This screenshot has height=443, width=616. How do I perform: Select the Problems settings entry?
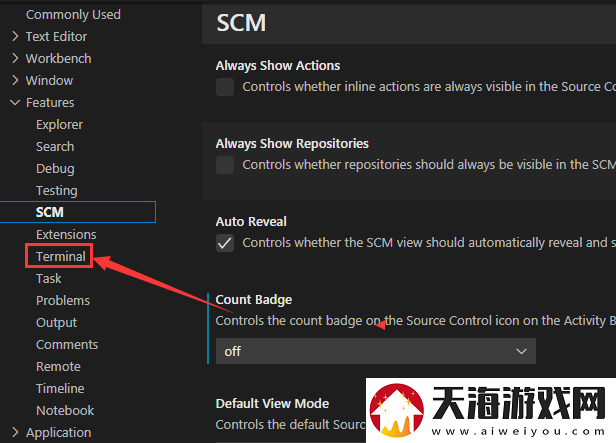tap(63, 300)
